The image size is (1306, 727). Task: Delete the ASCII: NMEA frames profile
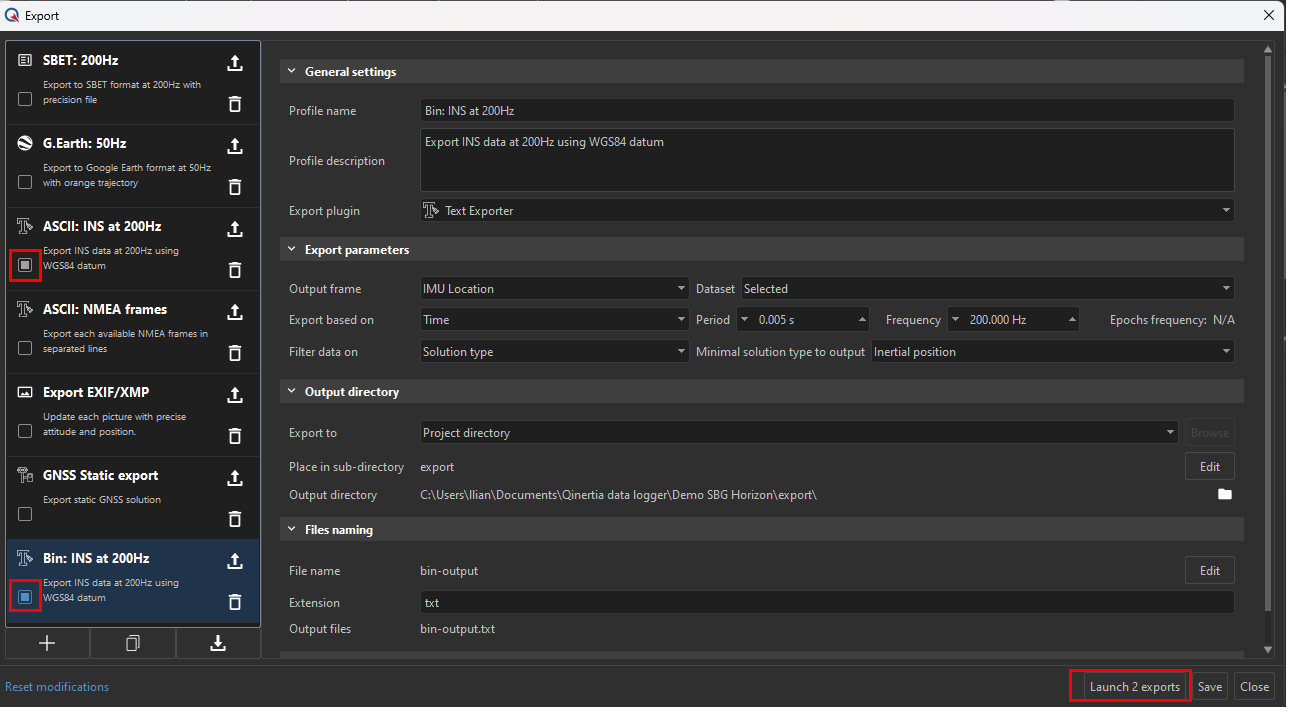coord(235,353)
